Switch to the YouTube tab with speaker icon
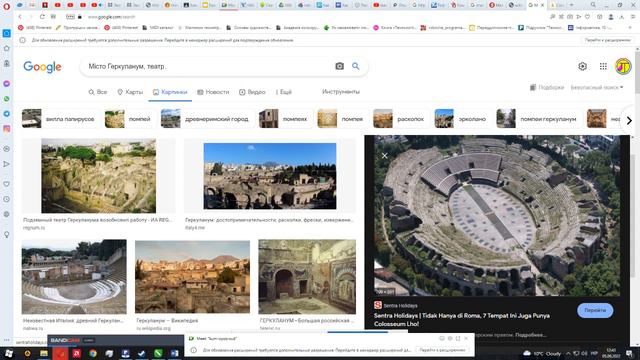Image resolution: width=640 pixels, height=360 pixels. click(x=96, y=5)
